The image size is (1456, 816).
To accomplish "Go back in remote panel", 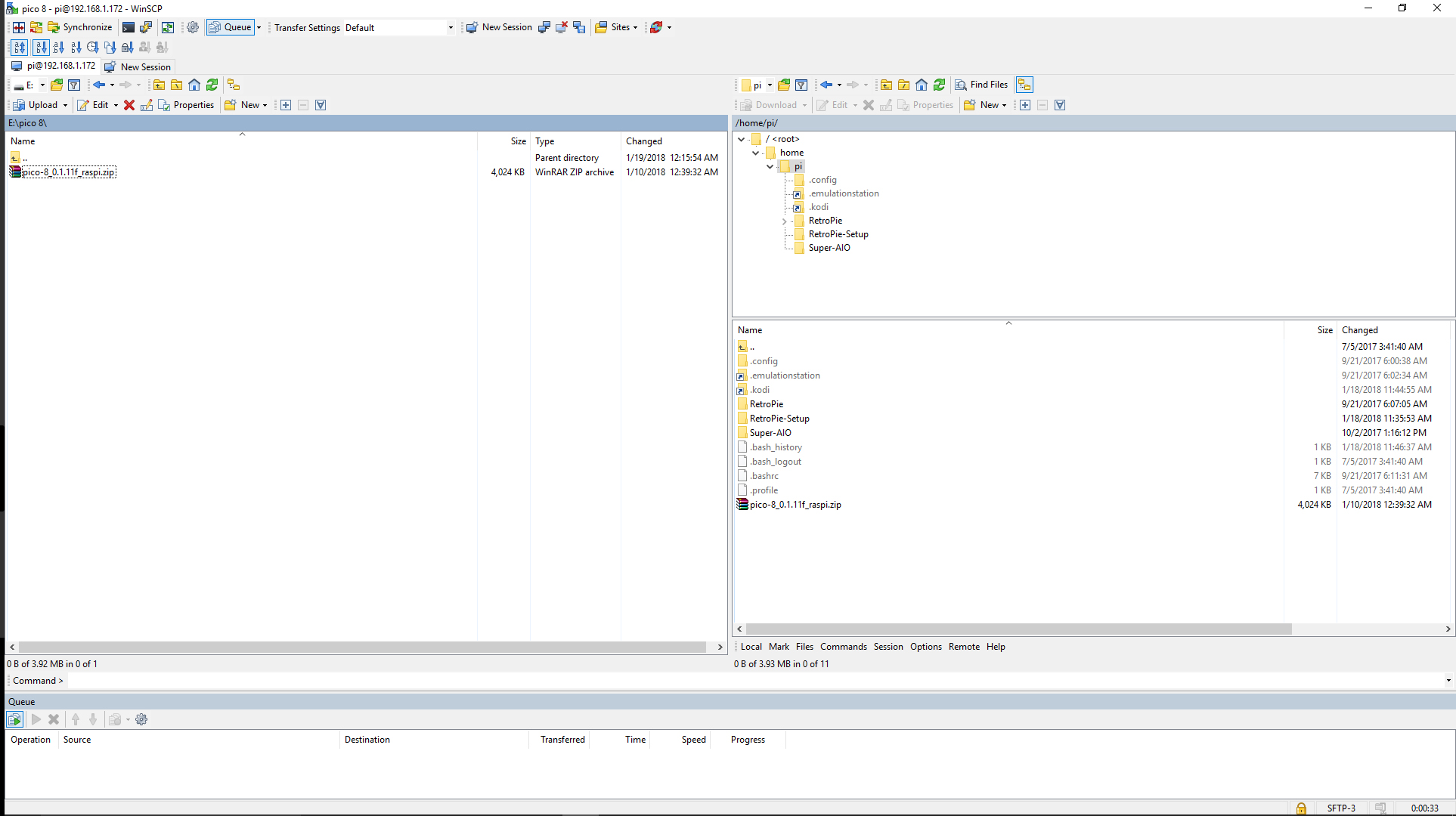I will tap(826, 85).
